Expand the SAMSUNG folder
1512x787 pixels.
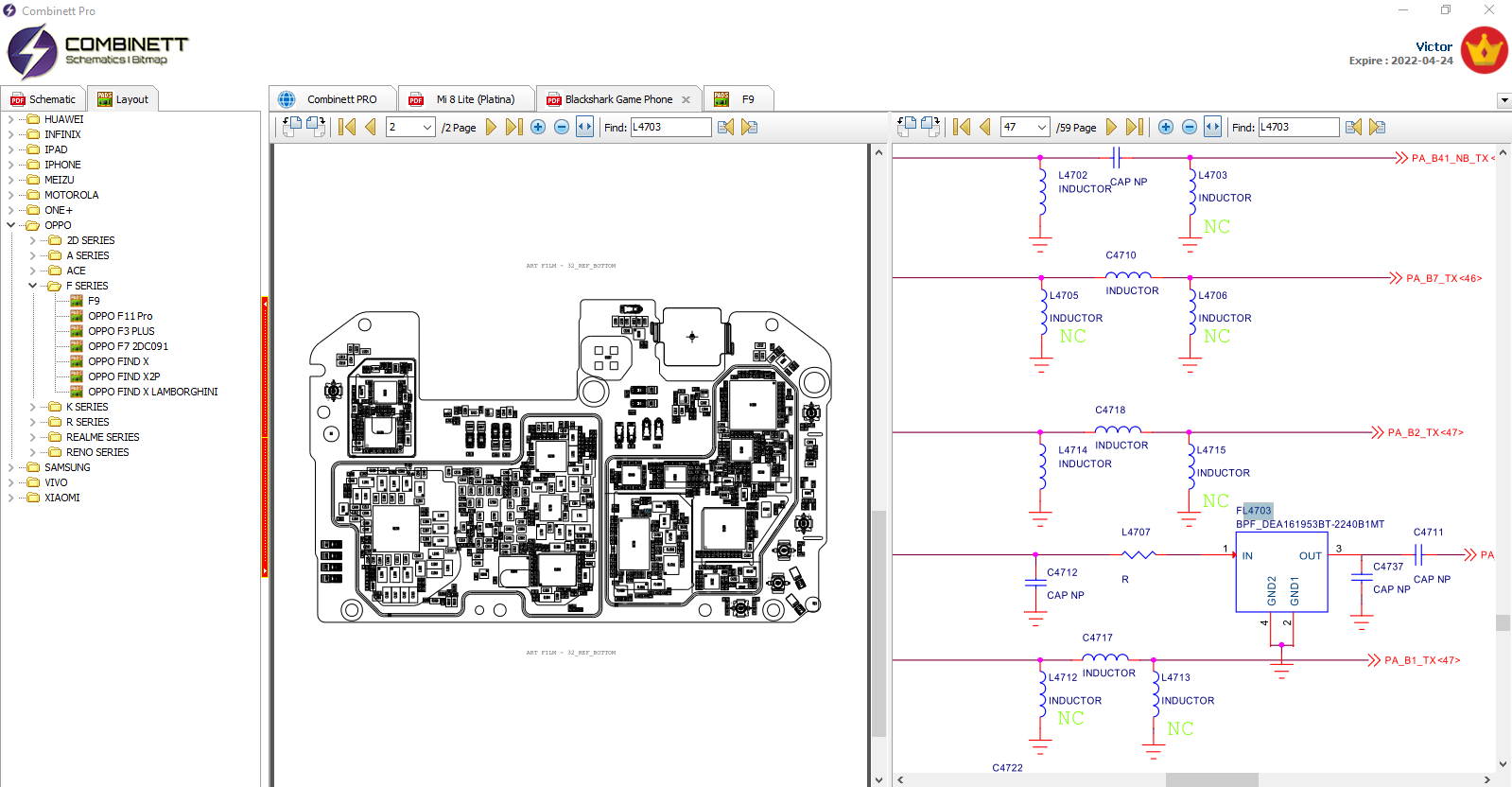[x=10, y=467]
